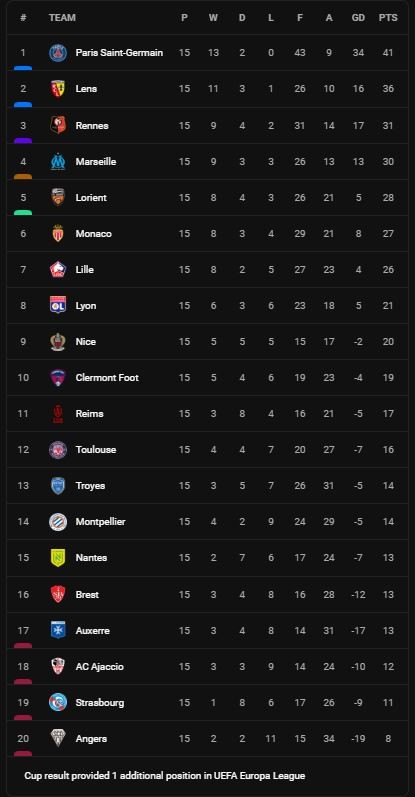The image size is (415, 797).
Task: Click the Lyon club logo
Action: [58, 305]
